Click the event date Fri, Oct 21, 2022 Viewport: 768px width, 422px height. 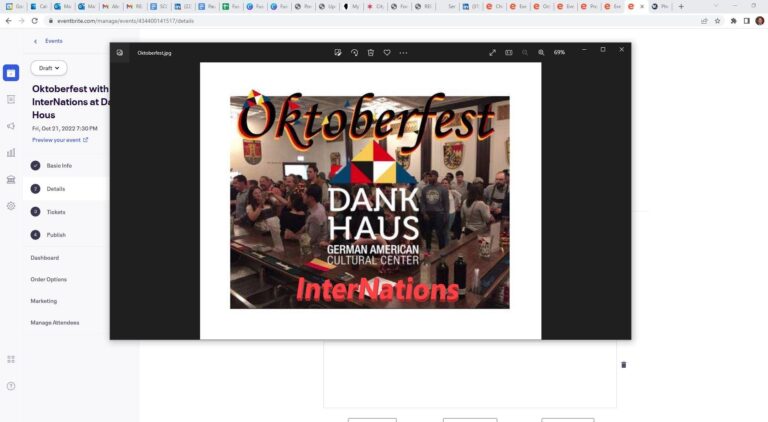65,128
